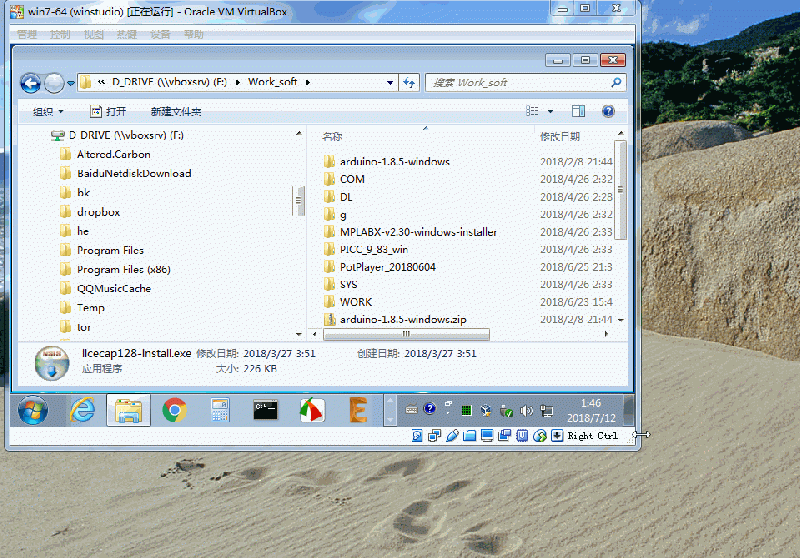Select the DL folder
Screen dimensions: 800x558
[x=338, y=197]
